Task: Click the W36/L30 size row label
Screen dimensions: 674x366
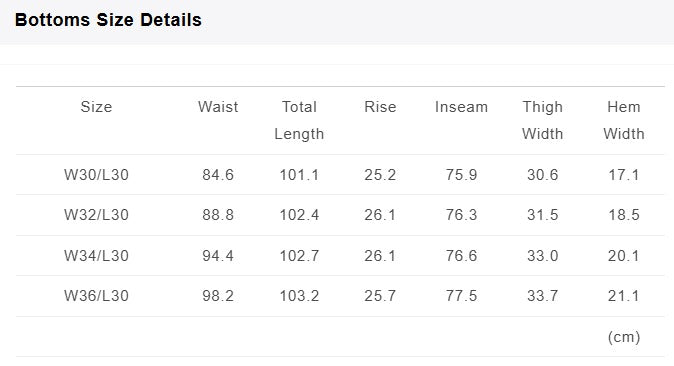Action: 96,295
